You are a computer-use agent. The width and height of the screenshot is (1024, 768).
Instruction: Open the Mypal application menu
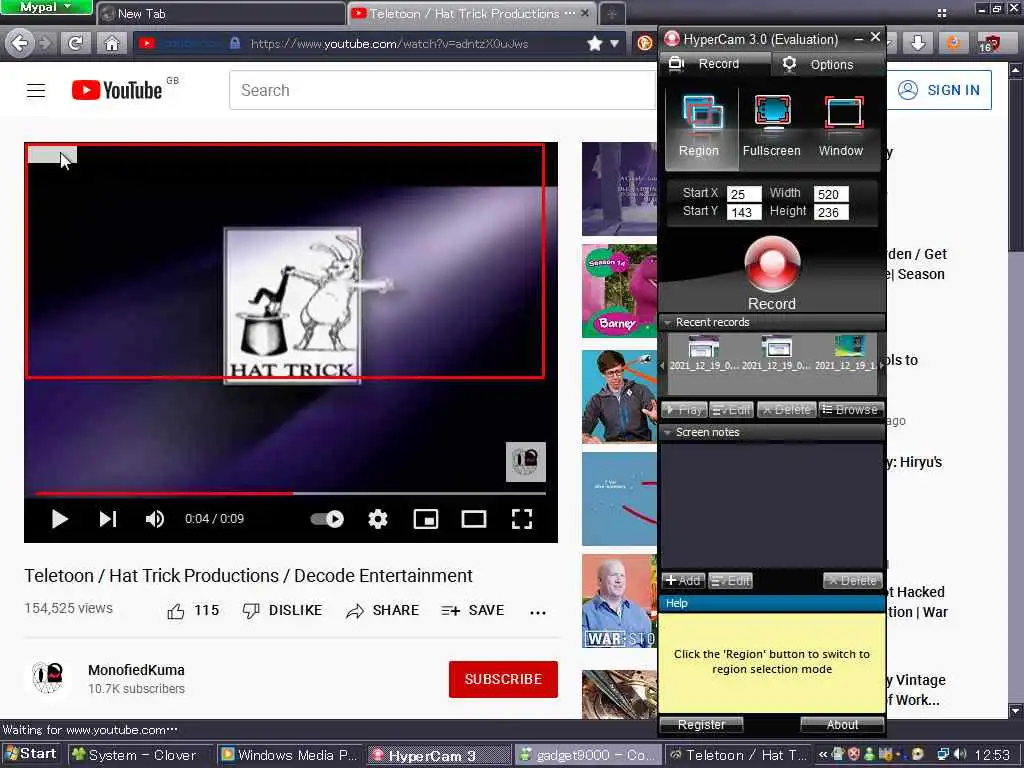(46, 7)
